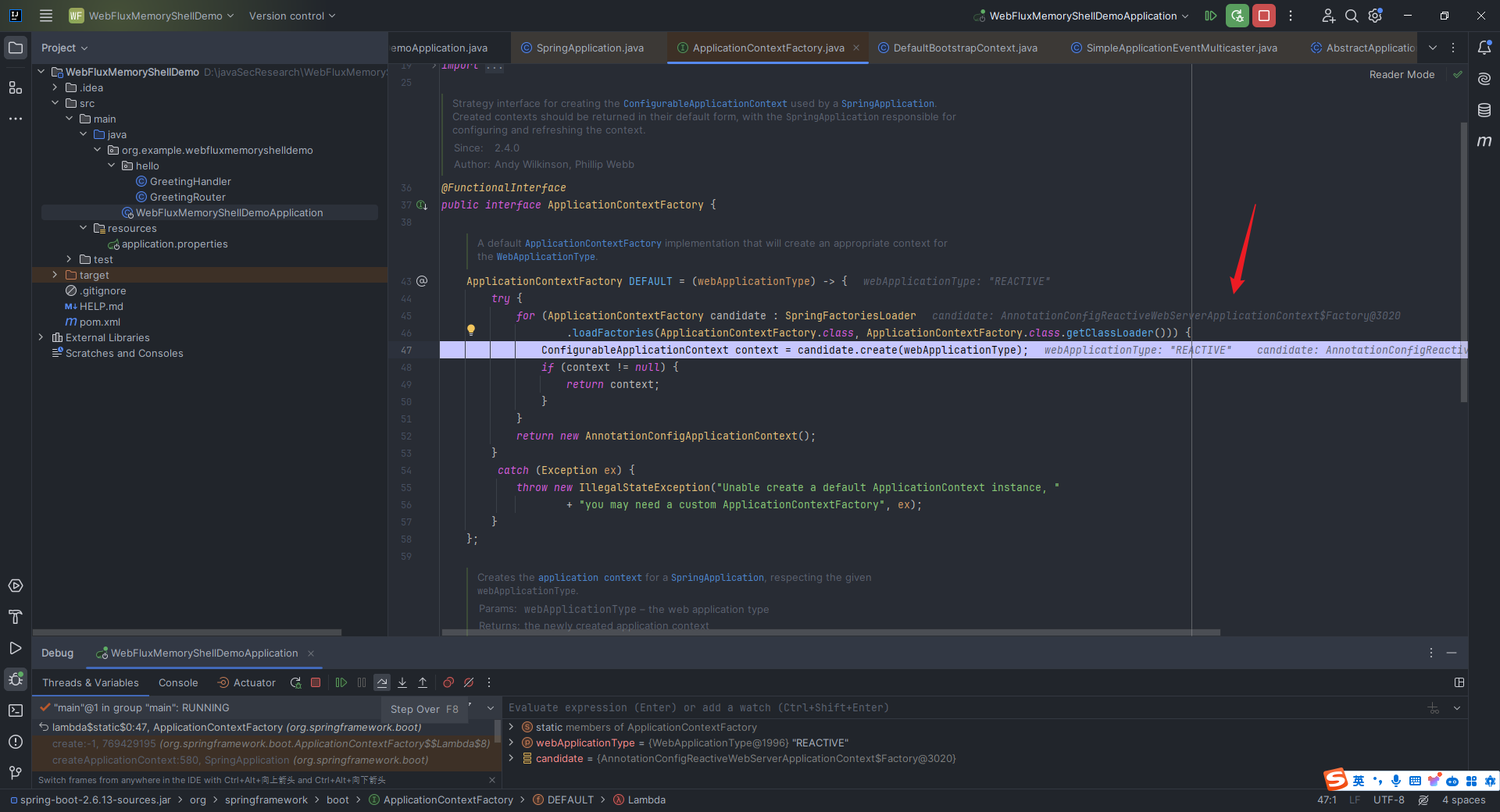Click Pause Program in debug toolbar
This screenshot has height=812, width=1500.
pos(362,682)
